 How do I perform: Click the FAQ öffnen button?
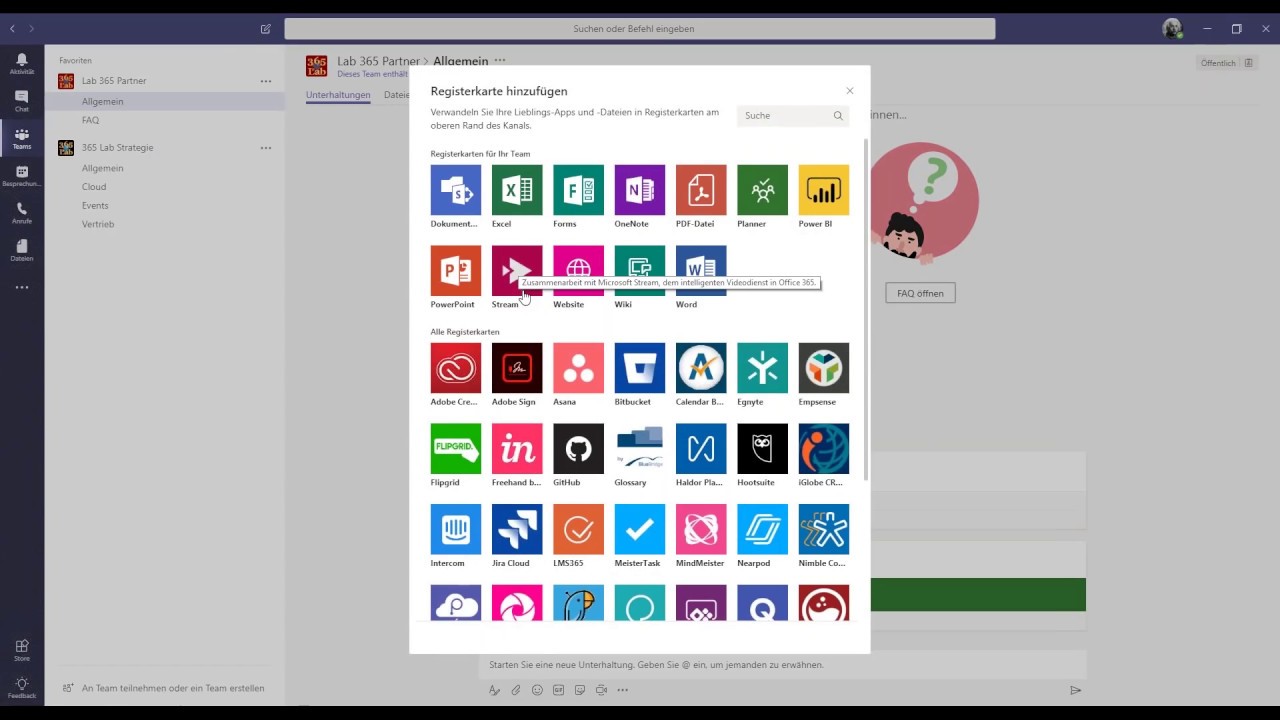coord(920,293)
